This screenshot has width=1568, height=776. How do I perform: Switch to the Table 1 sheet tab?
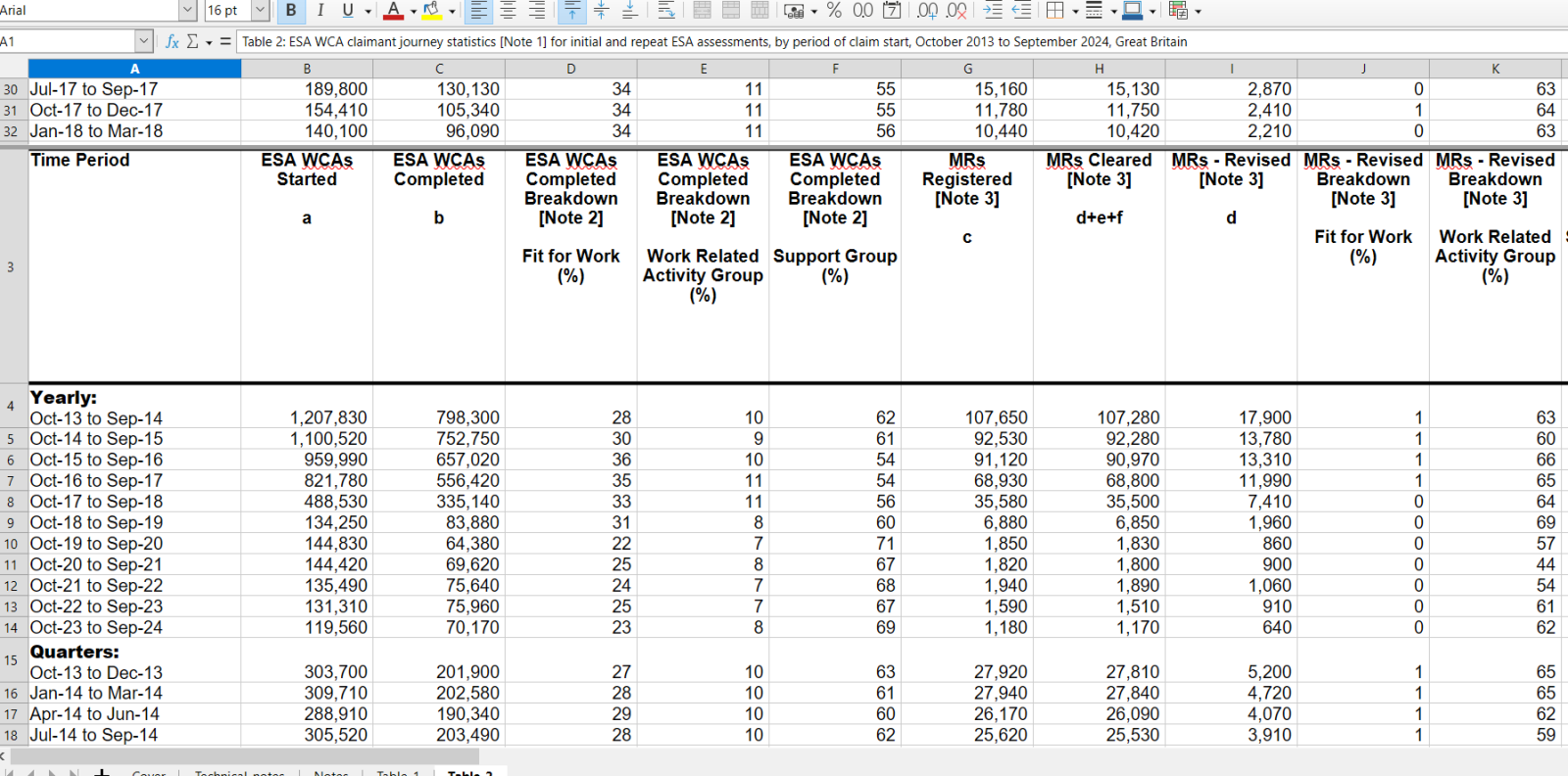[x=398, y=773]
